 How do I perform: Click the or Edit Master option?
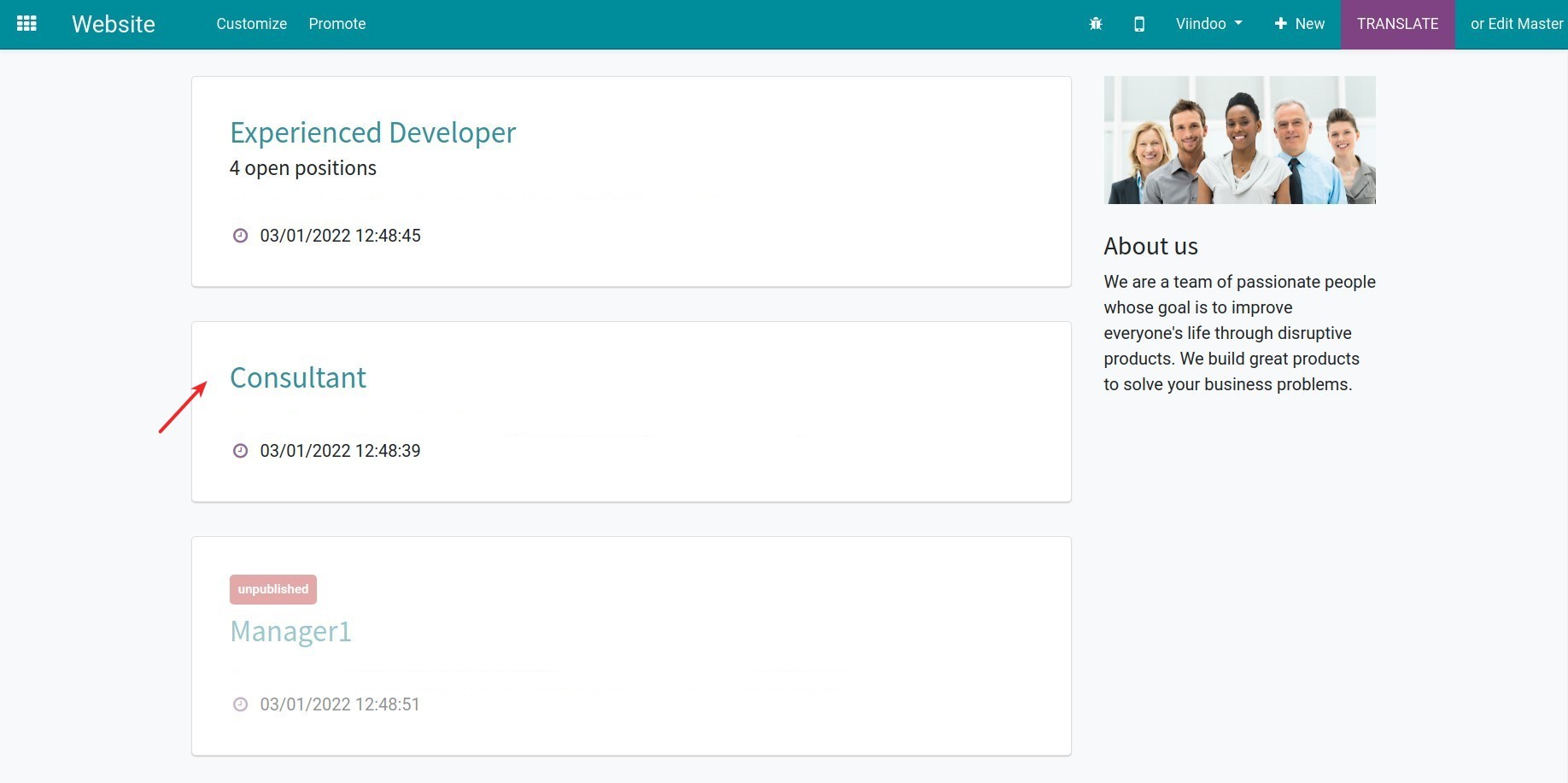pyautogui.click(x=1516, y=24)
